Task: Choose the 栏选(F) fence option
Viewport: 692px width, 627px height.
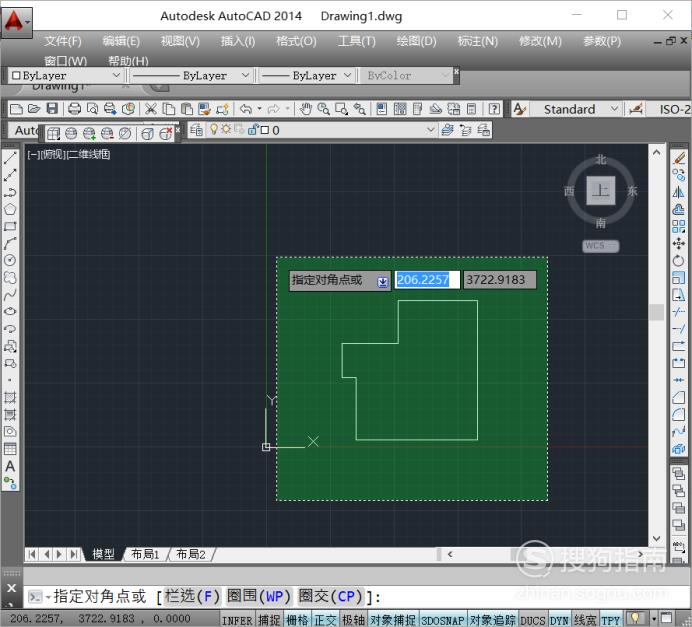Action: (x=192, y=597)
